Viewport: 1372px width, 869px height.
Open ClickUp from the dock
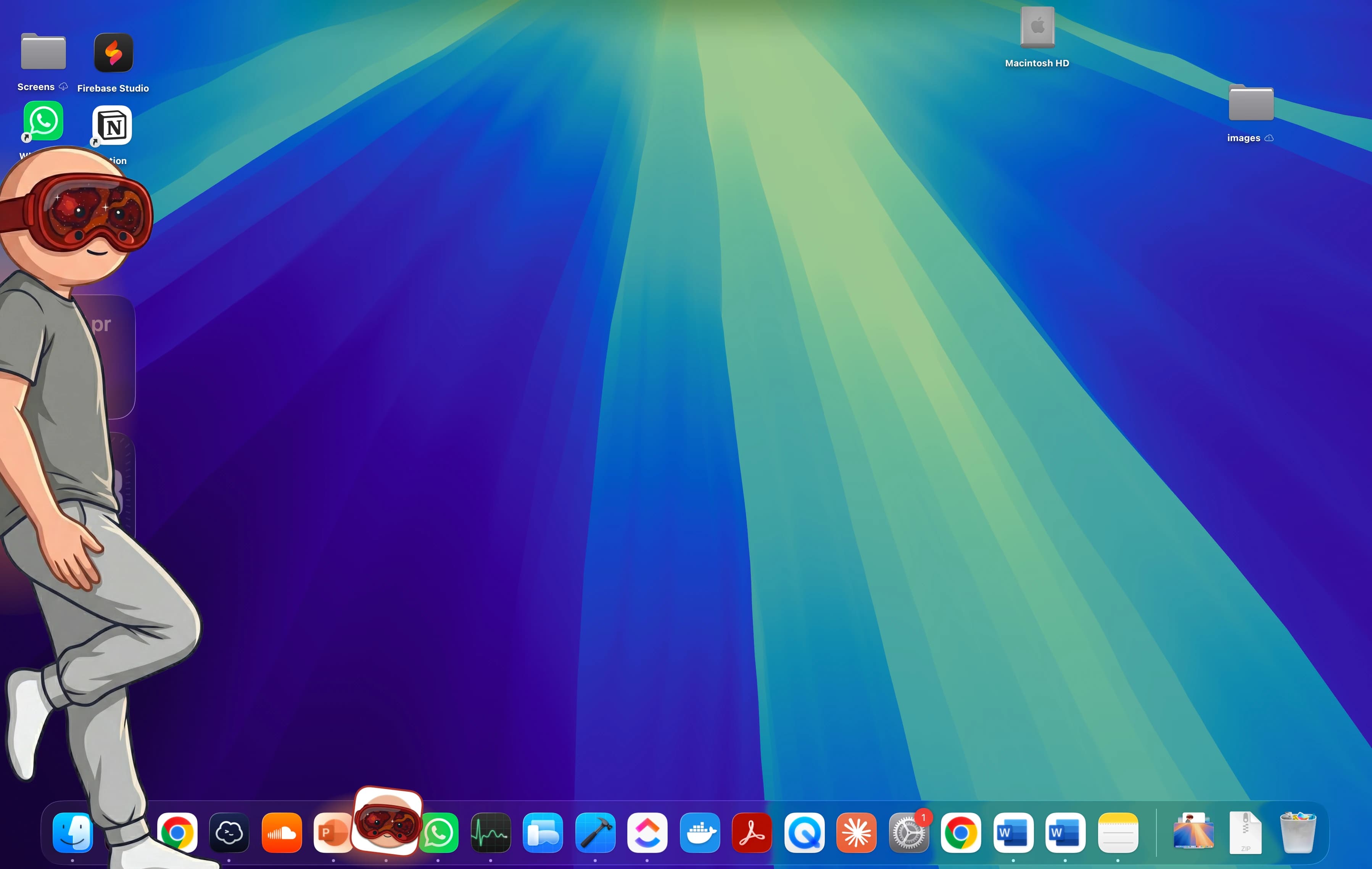coord(647,832)
